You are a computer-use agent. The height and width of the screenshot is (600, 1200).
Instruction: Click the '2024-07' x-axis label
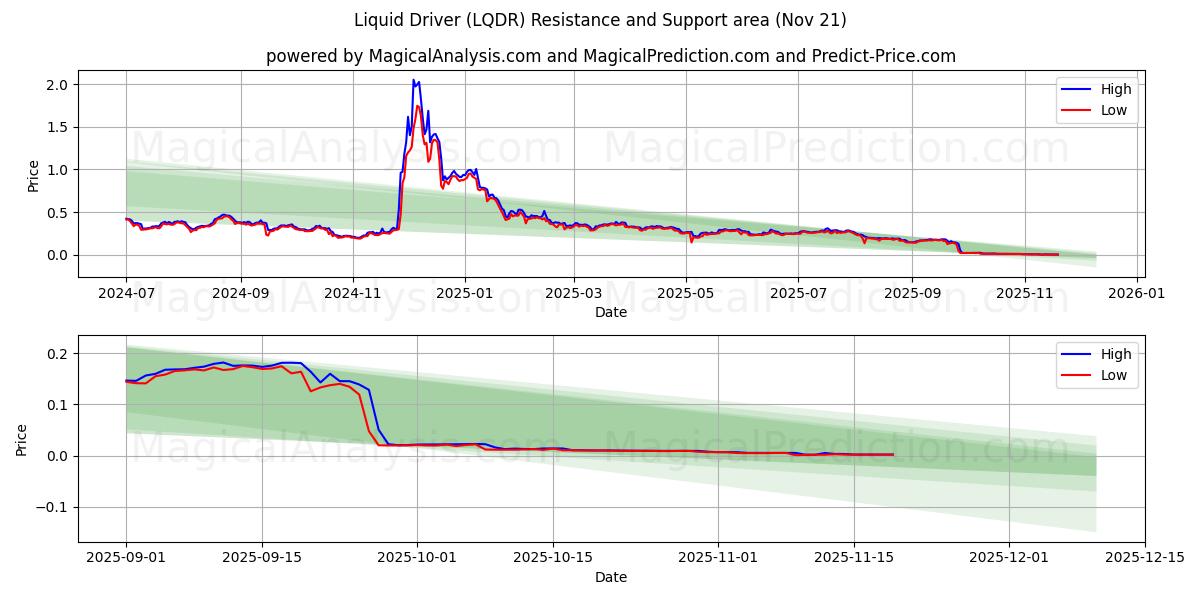click(126, 294)
